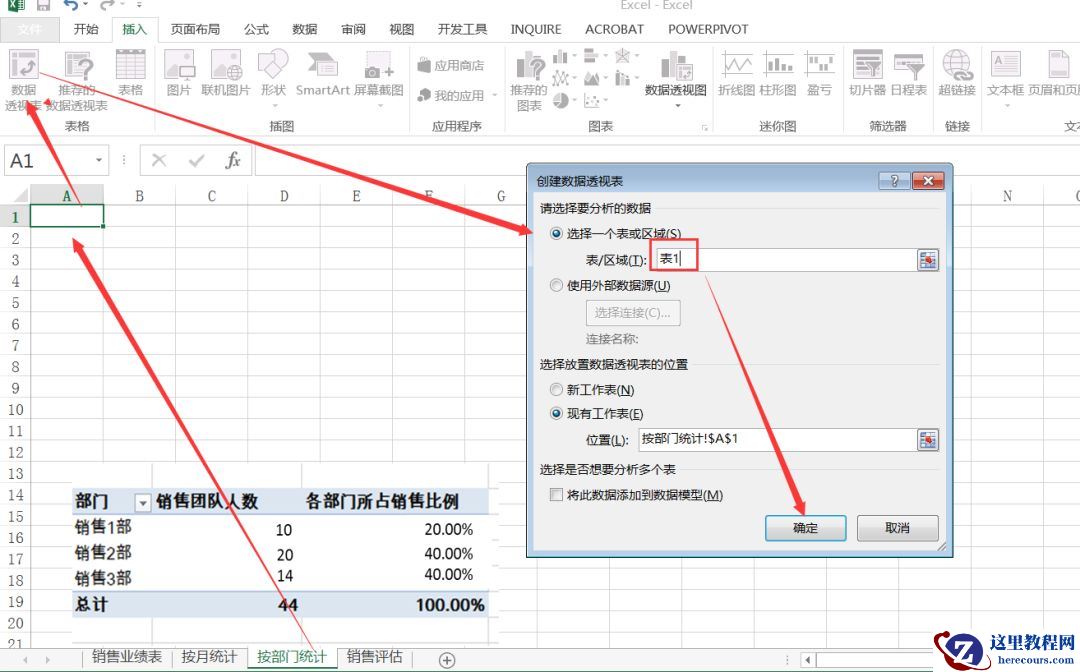
Task: Check 'Add this data to Data Model' box
Action: click(x=556, y=495)
